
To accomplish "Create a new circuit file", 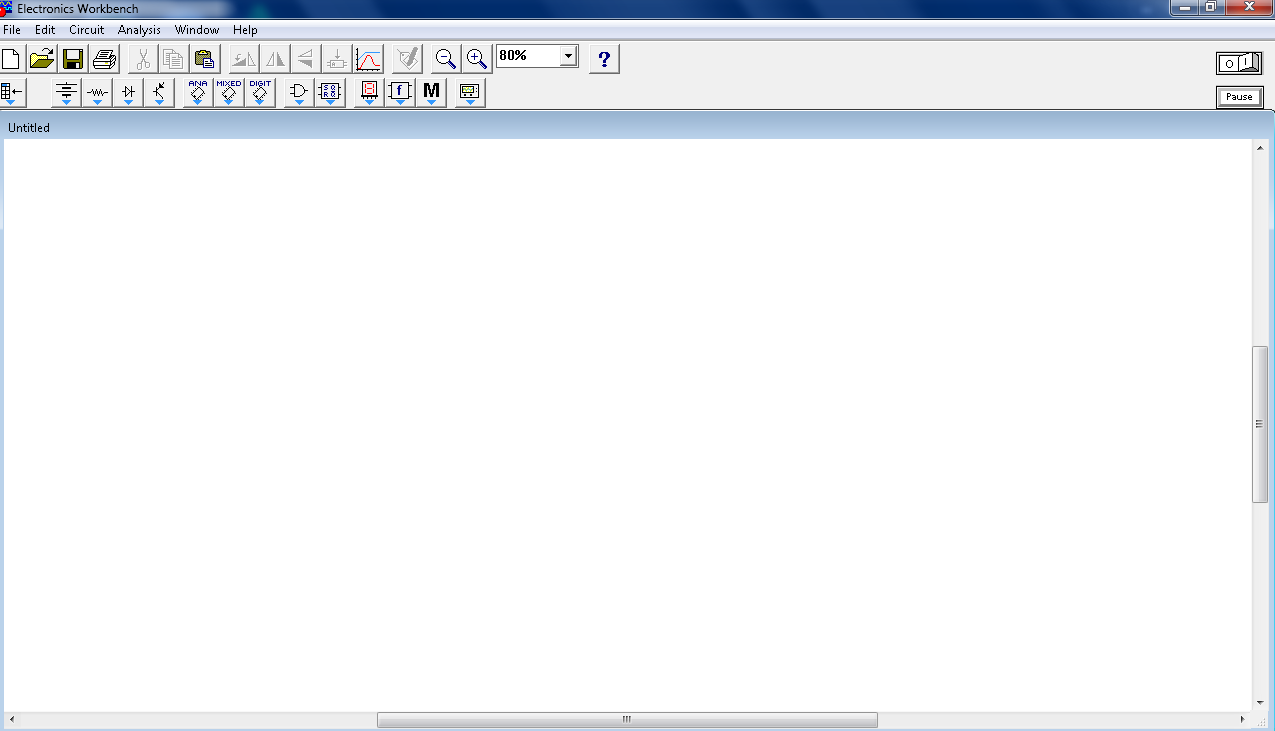I will 11,59.
